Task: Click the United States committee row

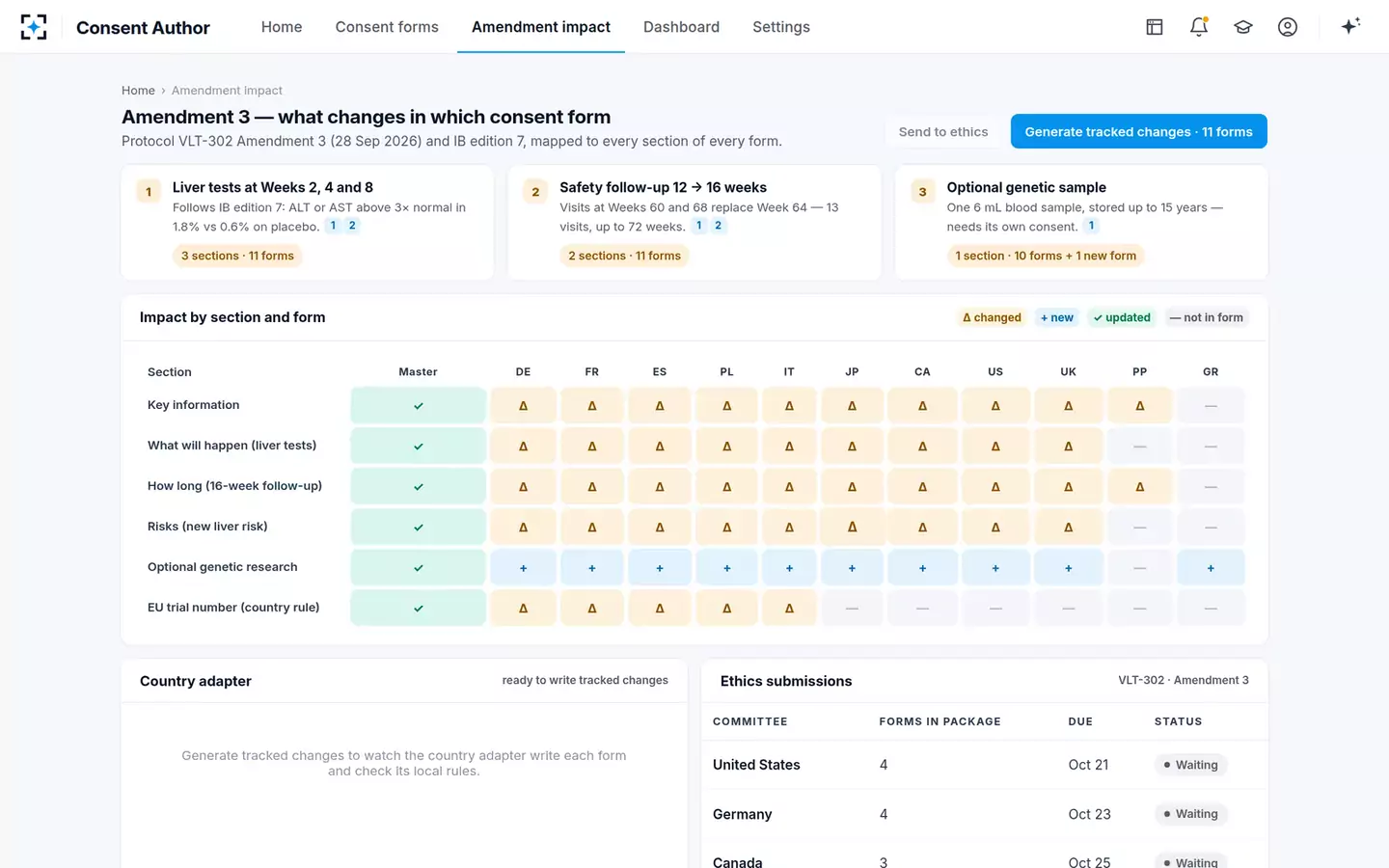Action: 984,765
